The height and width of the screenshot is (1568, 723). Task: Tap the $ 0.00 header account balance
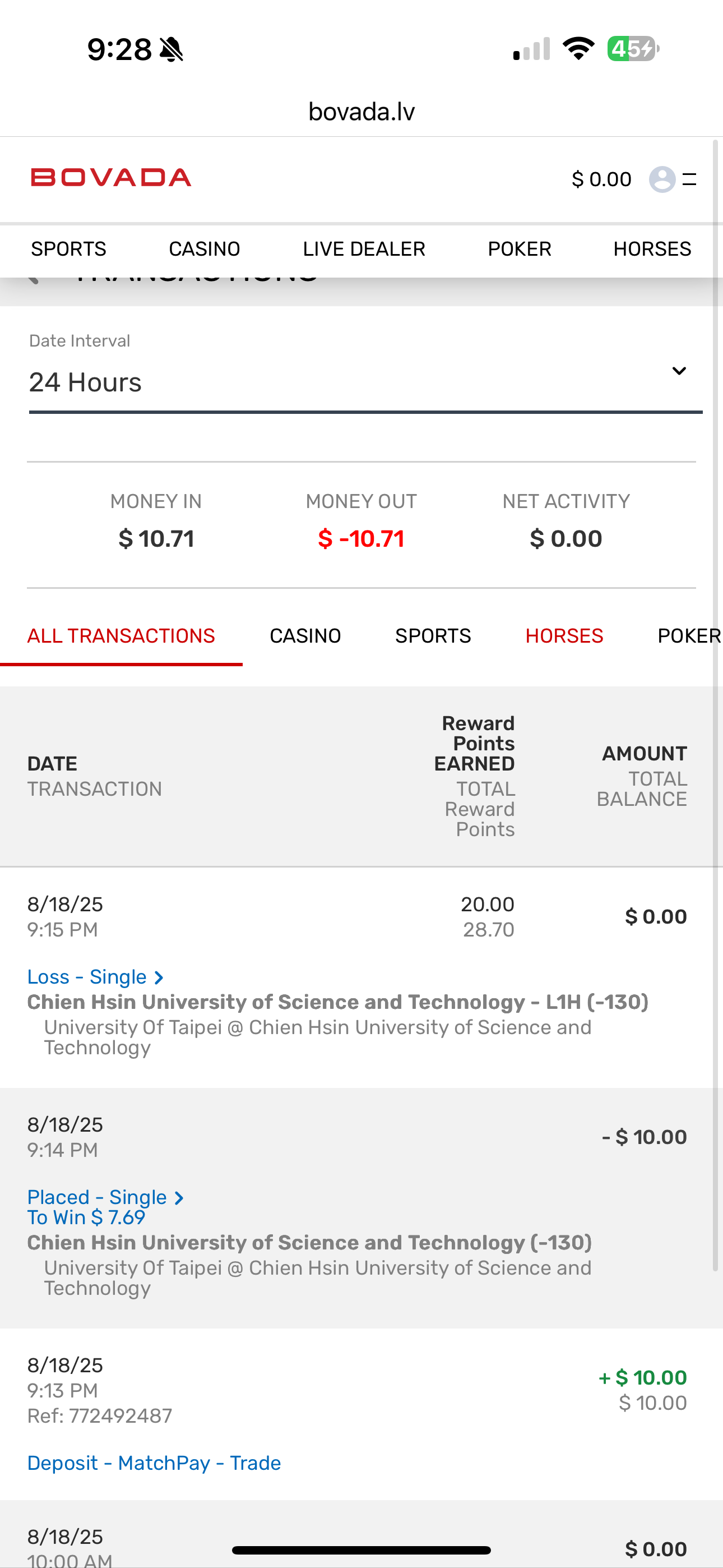click(x=601, y=179)
